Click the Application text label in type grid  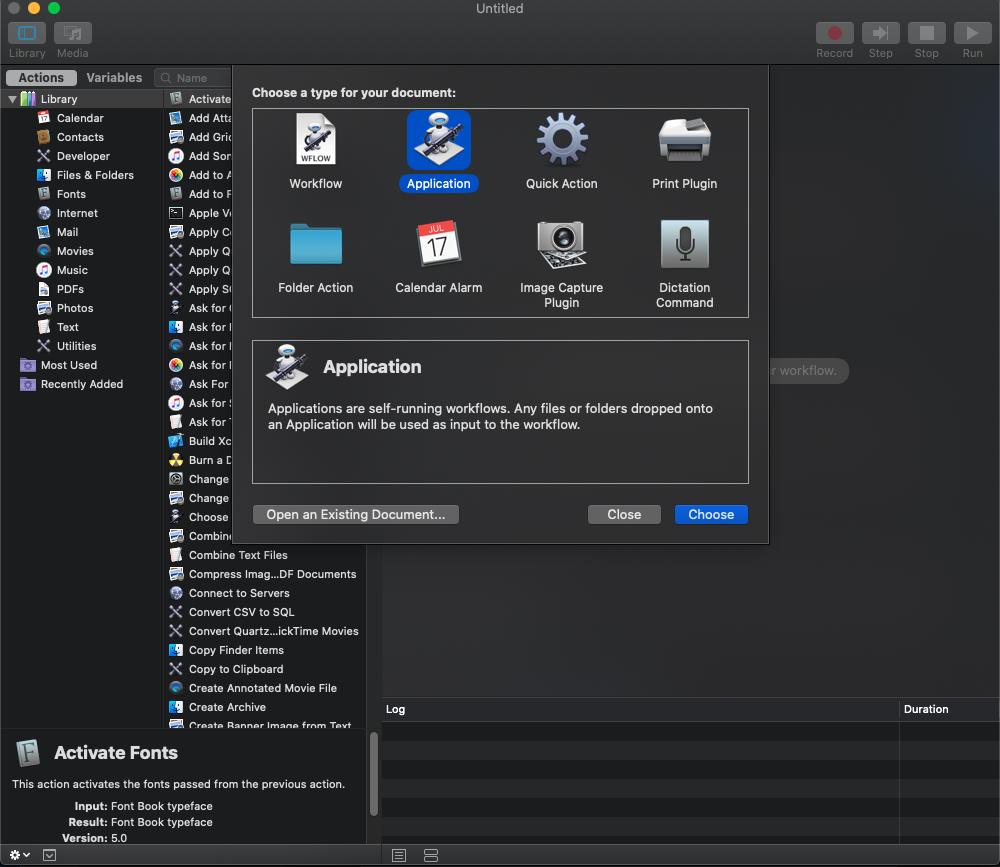click(439, 184)
